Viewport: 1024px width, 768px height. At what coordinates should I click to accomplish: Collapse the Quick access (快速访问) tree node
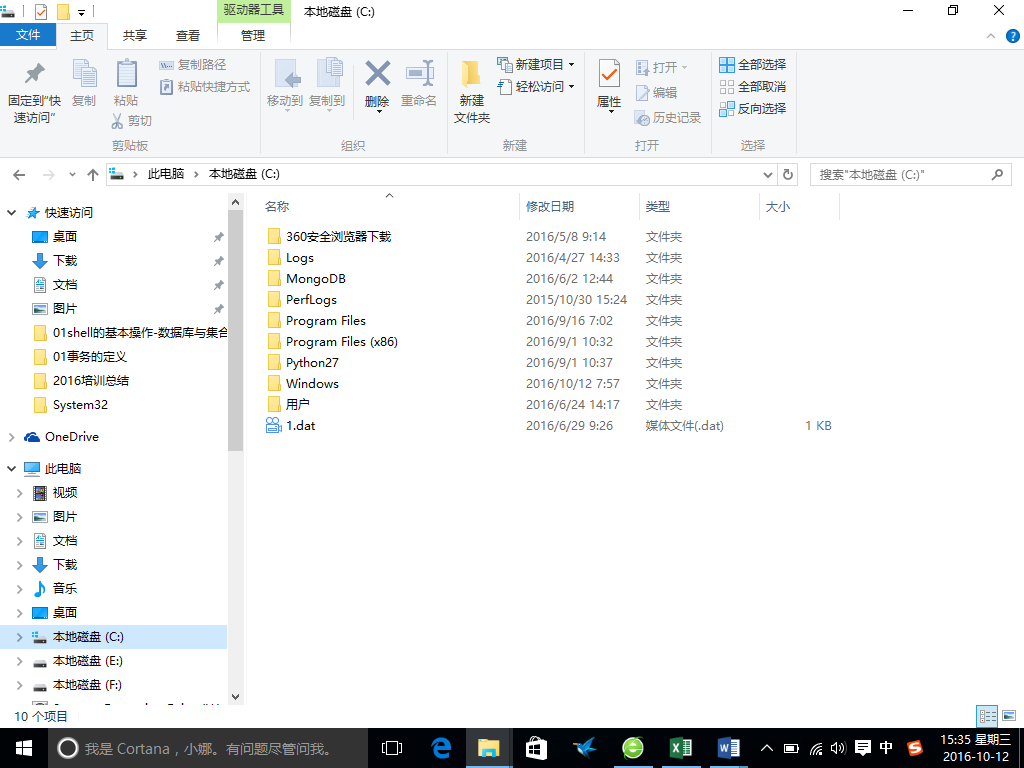pyautogui.click(x=11, y=212)
